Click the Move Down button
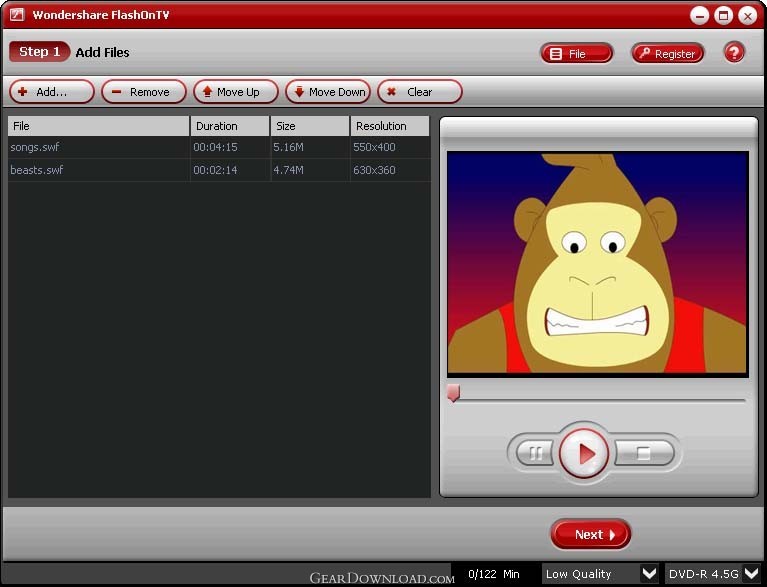This screenshot has width=767, height=587. pos(328,92)
